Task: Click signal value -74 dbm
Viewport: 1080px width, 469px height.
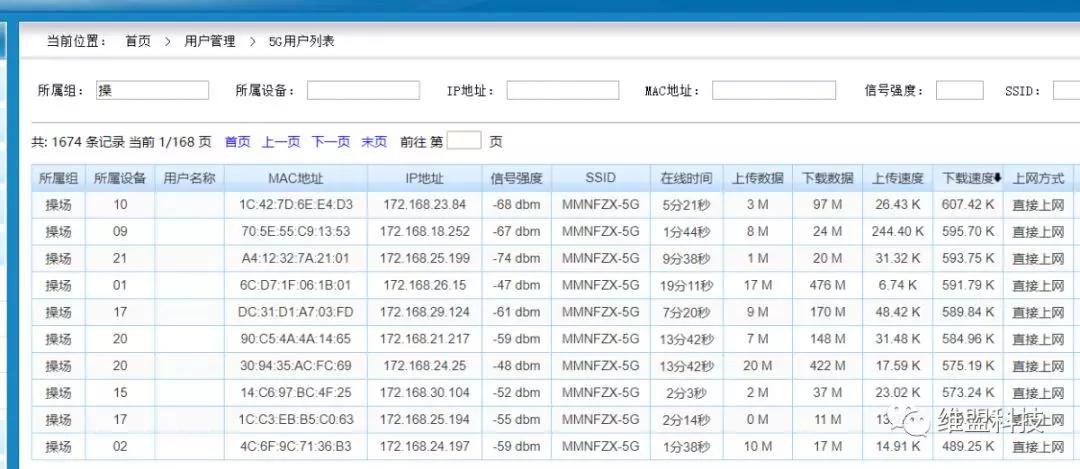Action: click(x=517, y=258)
